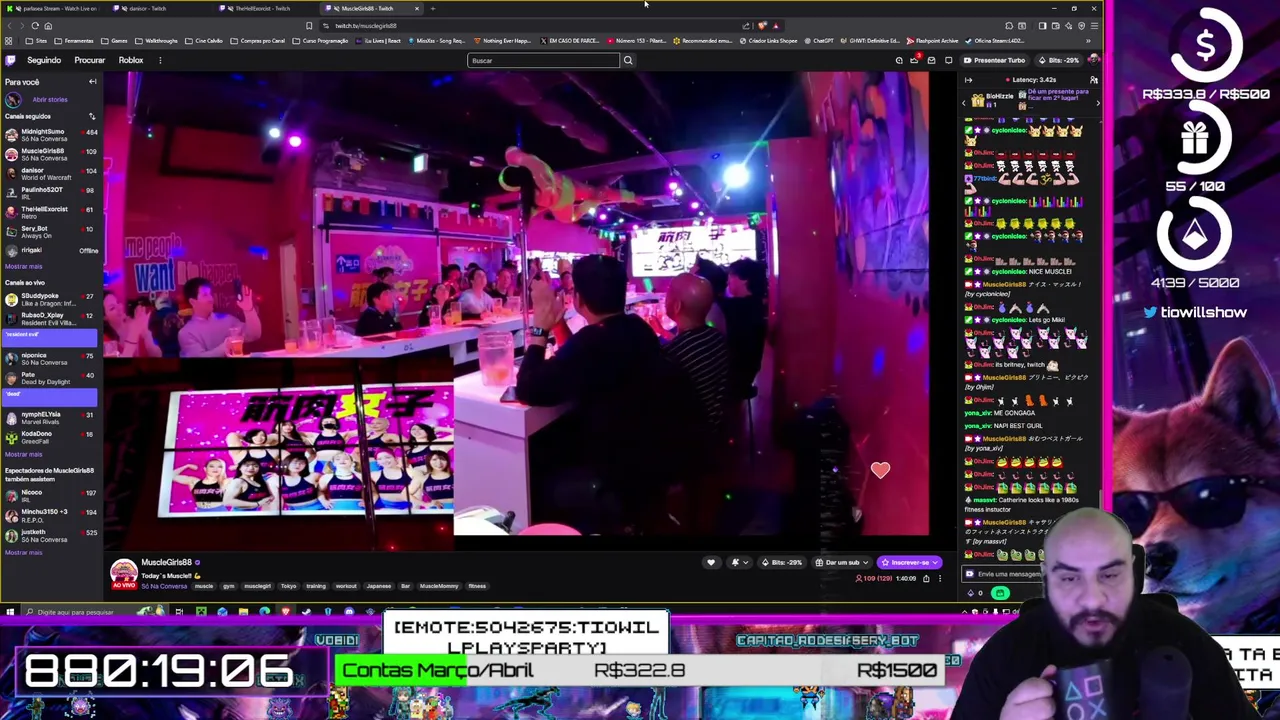Expand the bottom Mostrar mais link in sidebar
Screen dimensions: 1280x720
click(x=23, y=552)
